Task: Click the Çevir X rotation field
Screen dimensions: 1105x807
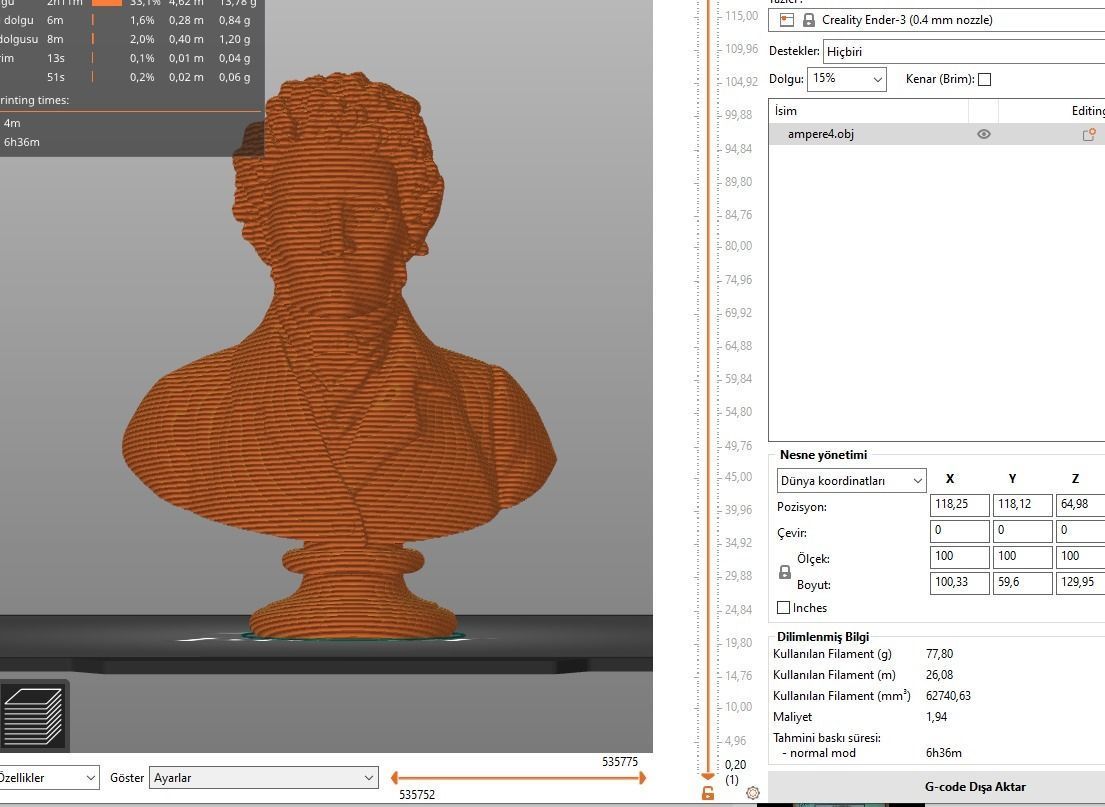Action: point(959,531)
